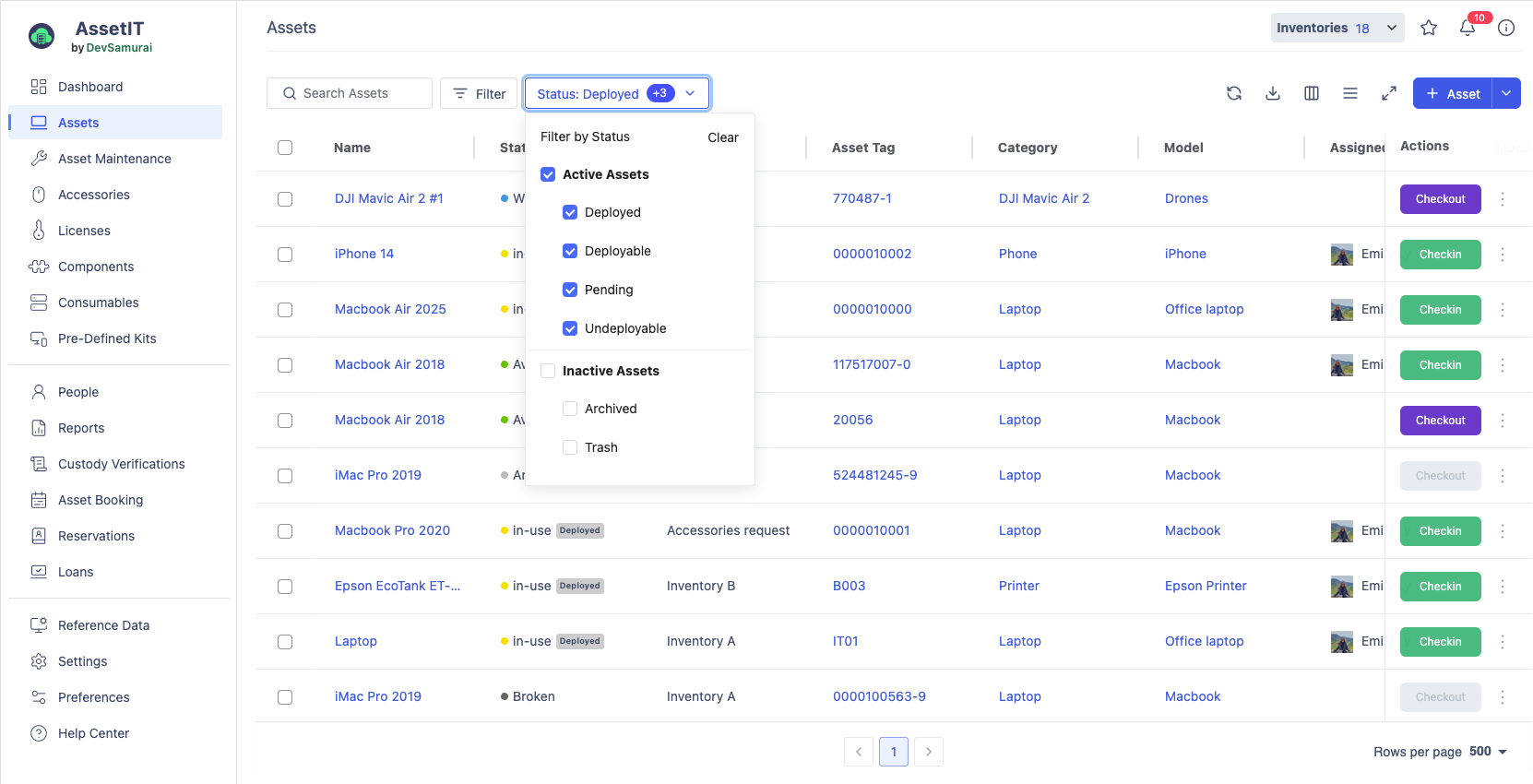
Task: Open the Inventories dropdown
Action: tap(1337, 28)
